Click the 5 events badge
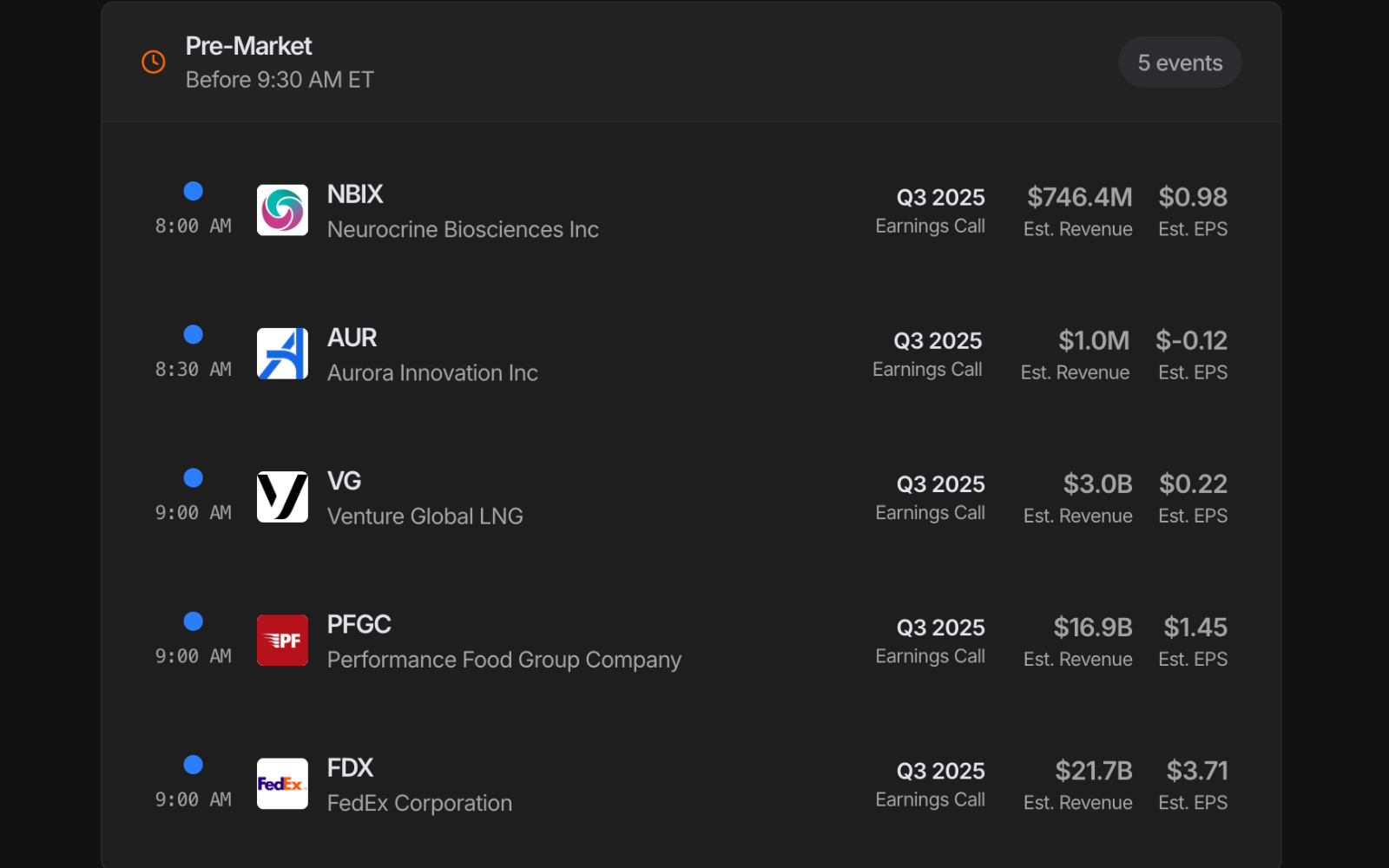The height and width of the screenshot is (868, 1389). (x=1180, y=62)
